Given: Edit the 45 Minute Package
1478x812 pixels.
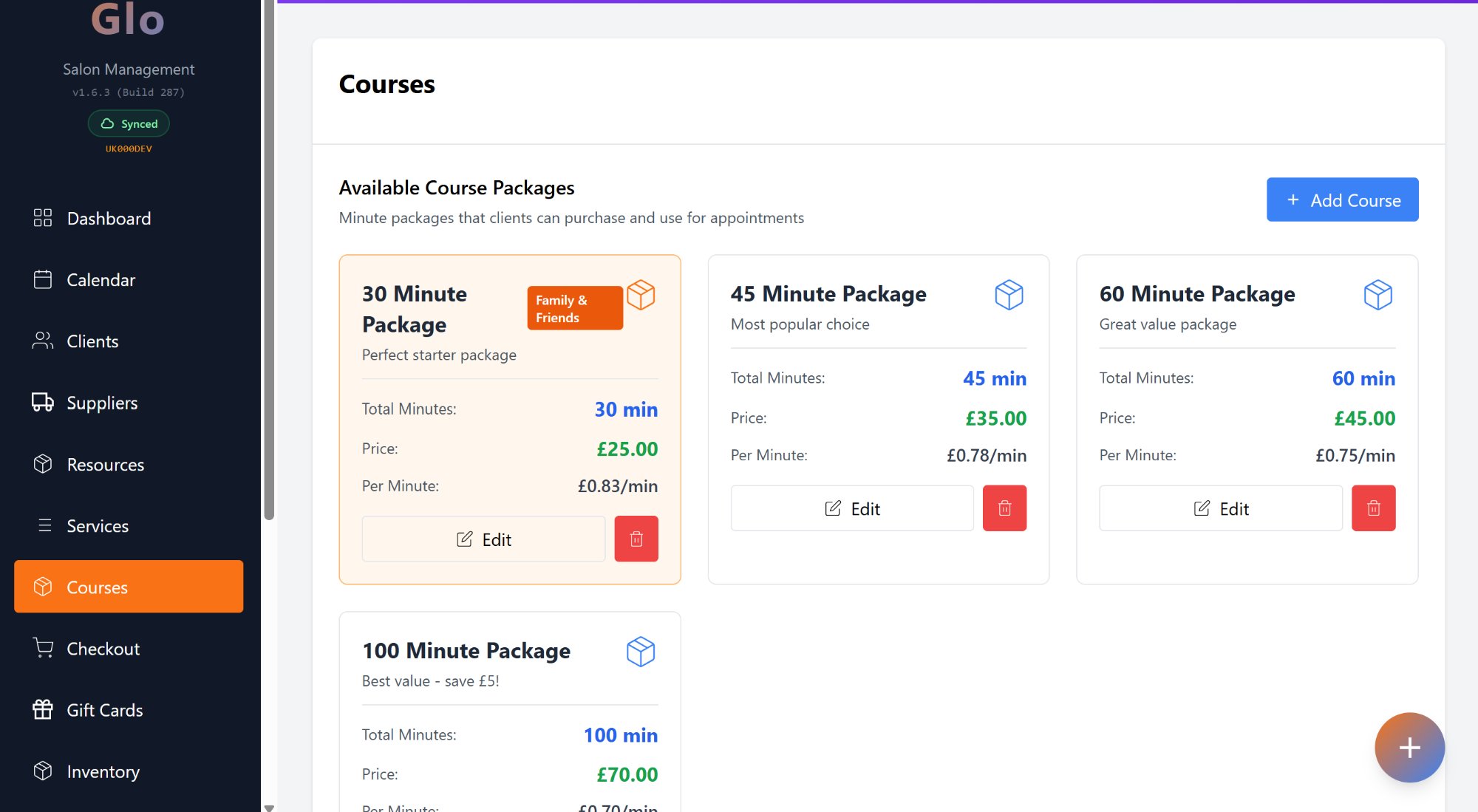Looking at the screenshot, I should click(851, 508).
